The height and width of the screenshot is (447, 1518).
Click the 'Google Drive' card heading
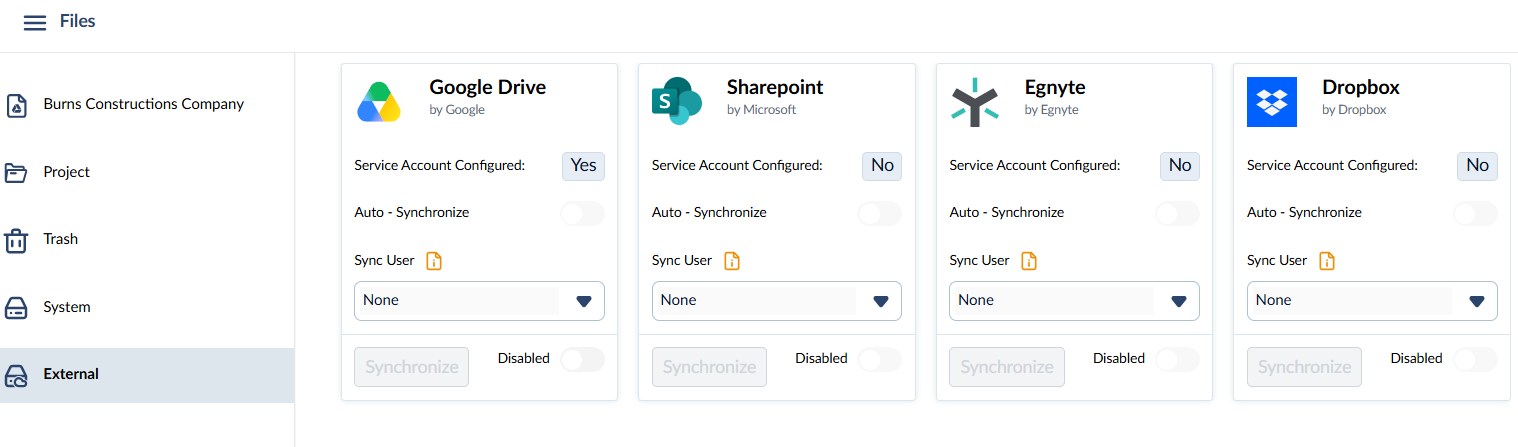coord(488,87)
